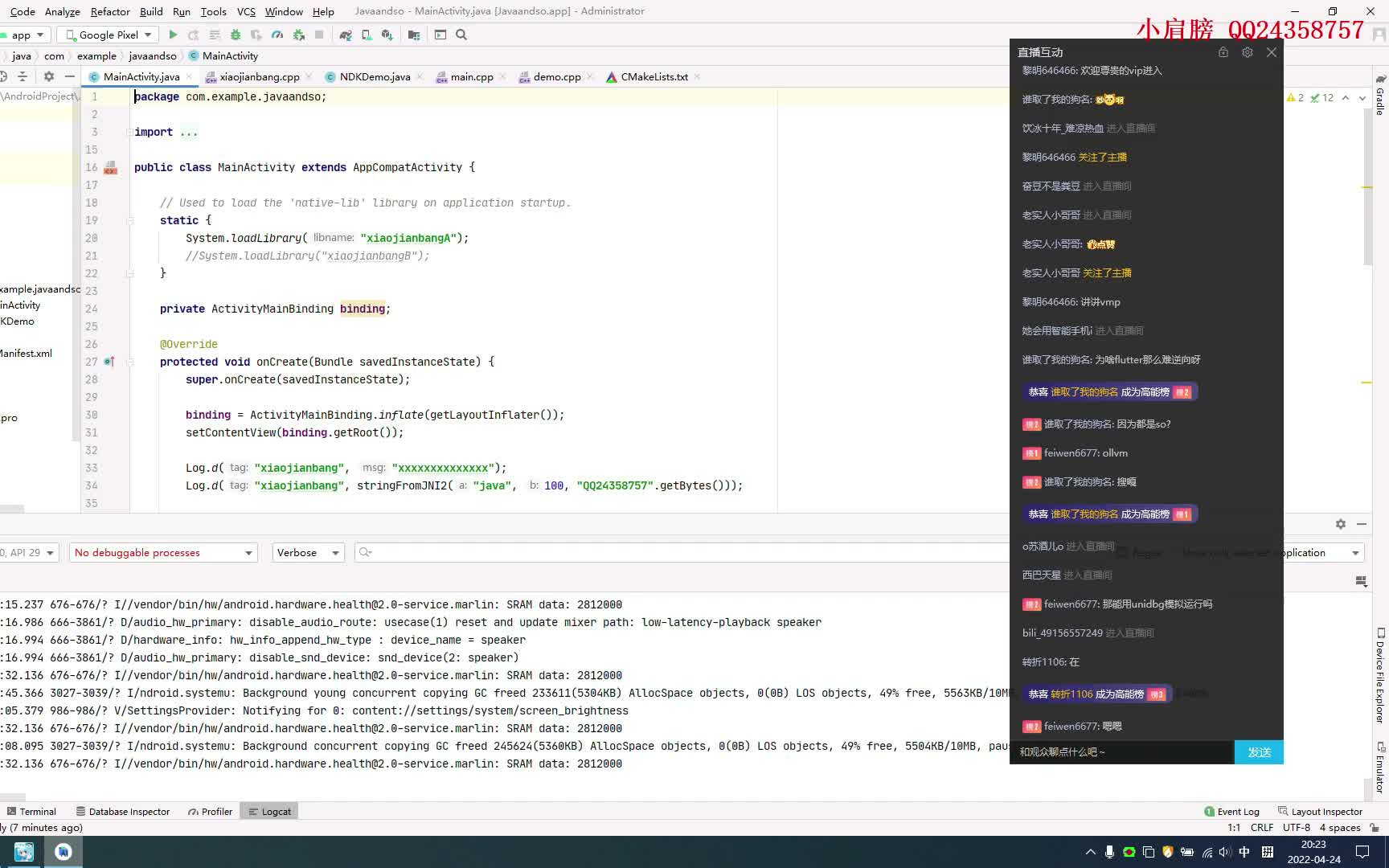Open the Logcat filter dropdown on right
Viewport: 1389px width, 868px height.
[x=1322, y=553]
